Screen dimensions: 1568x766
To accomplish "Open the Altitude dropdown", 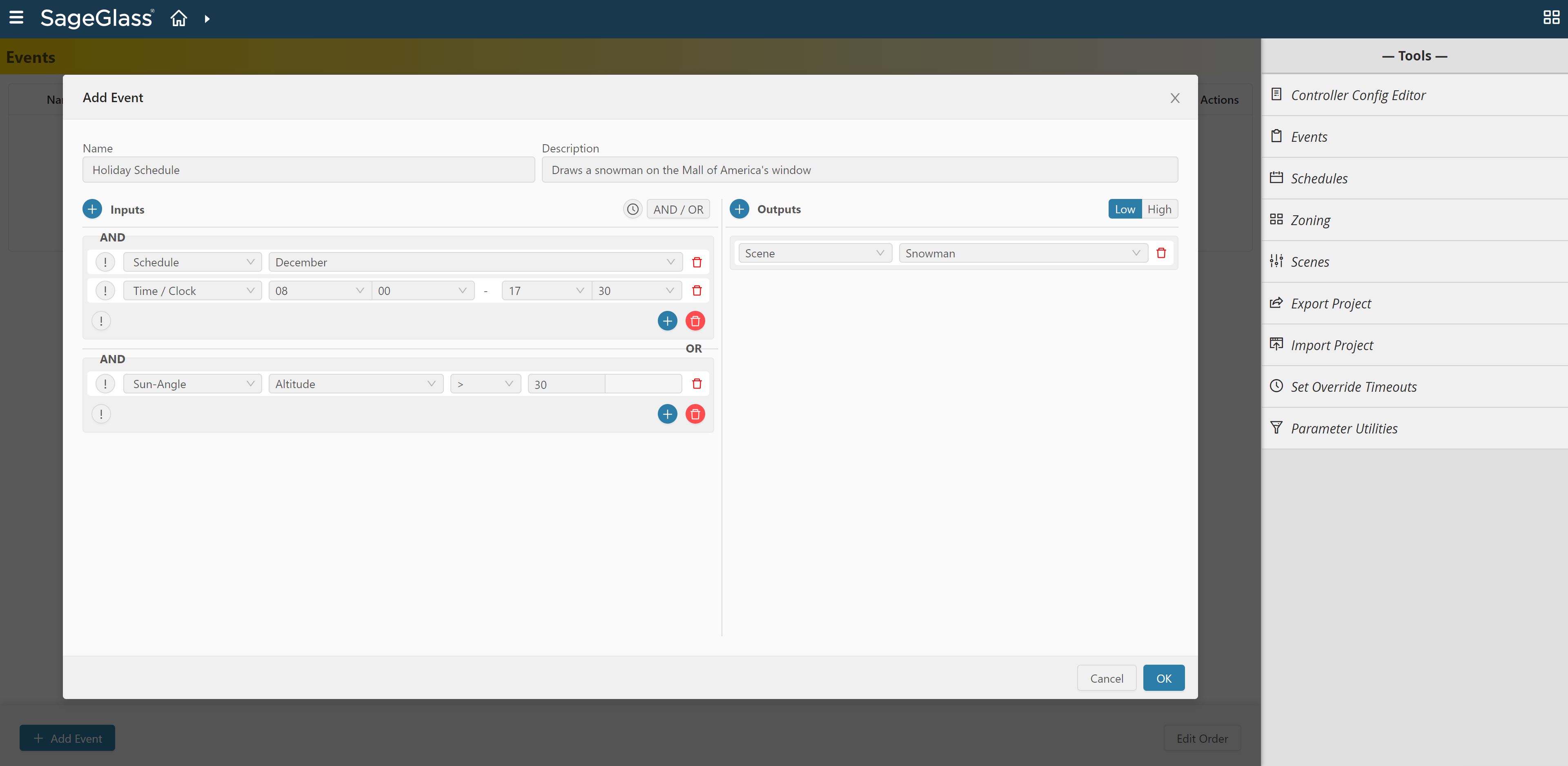I will pos(356,384).
